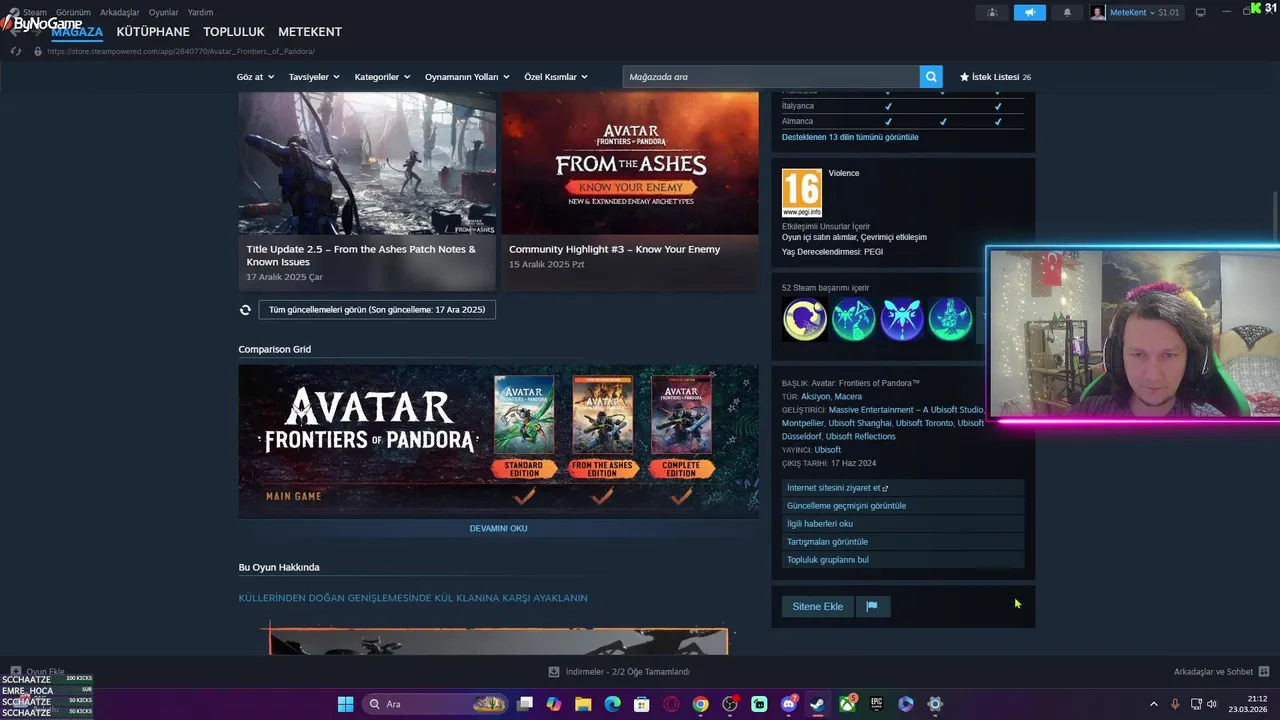Reload the page with the reload icon

click(x=16, y=51)
